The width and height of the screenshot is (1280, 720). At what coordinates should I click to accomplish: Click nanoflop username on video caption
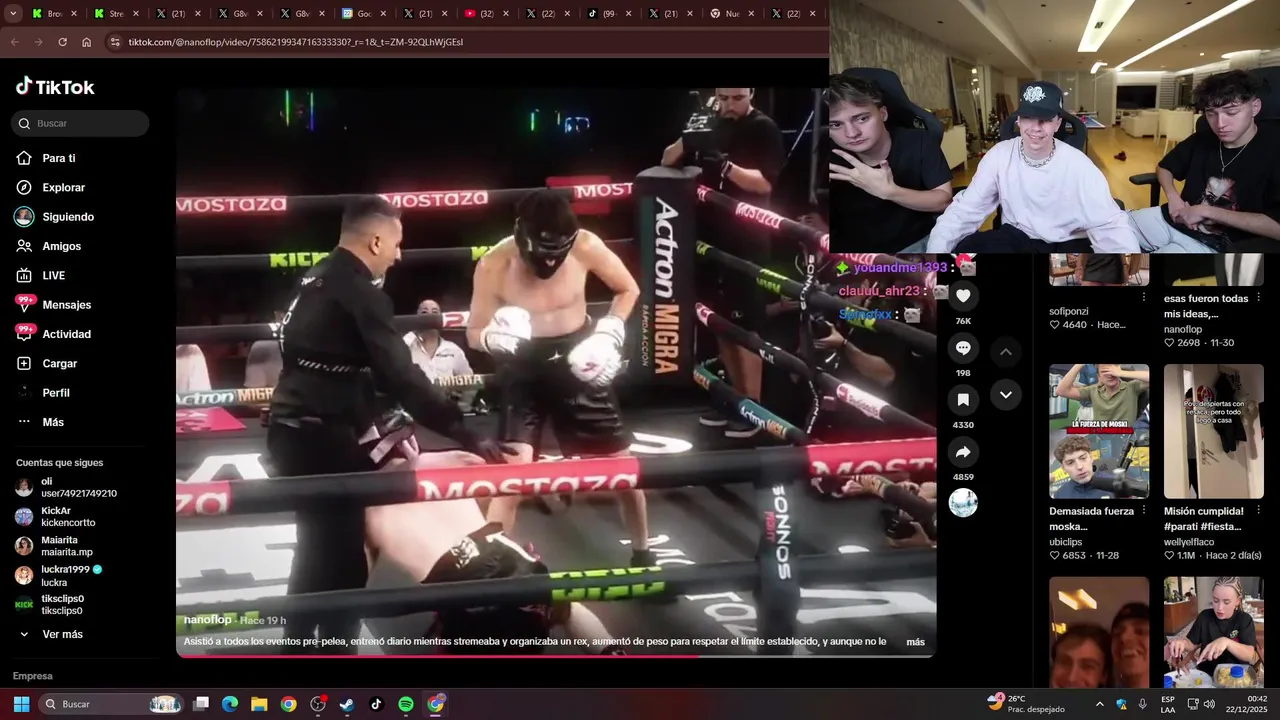click(207, 620)
